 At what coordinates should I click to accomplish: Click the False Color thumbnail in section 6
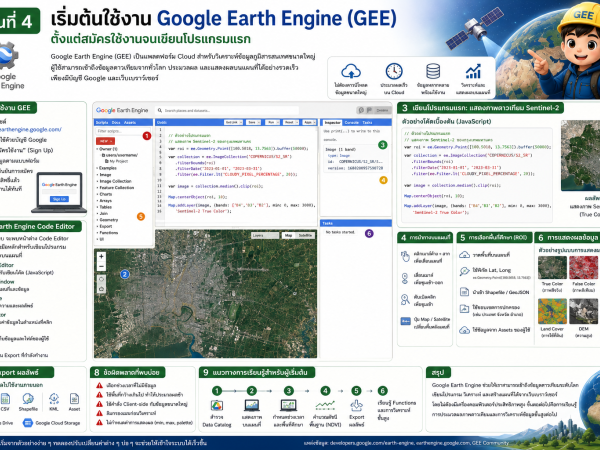click(x=583, y=267)
